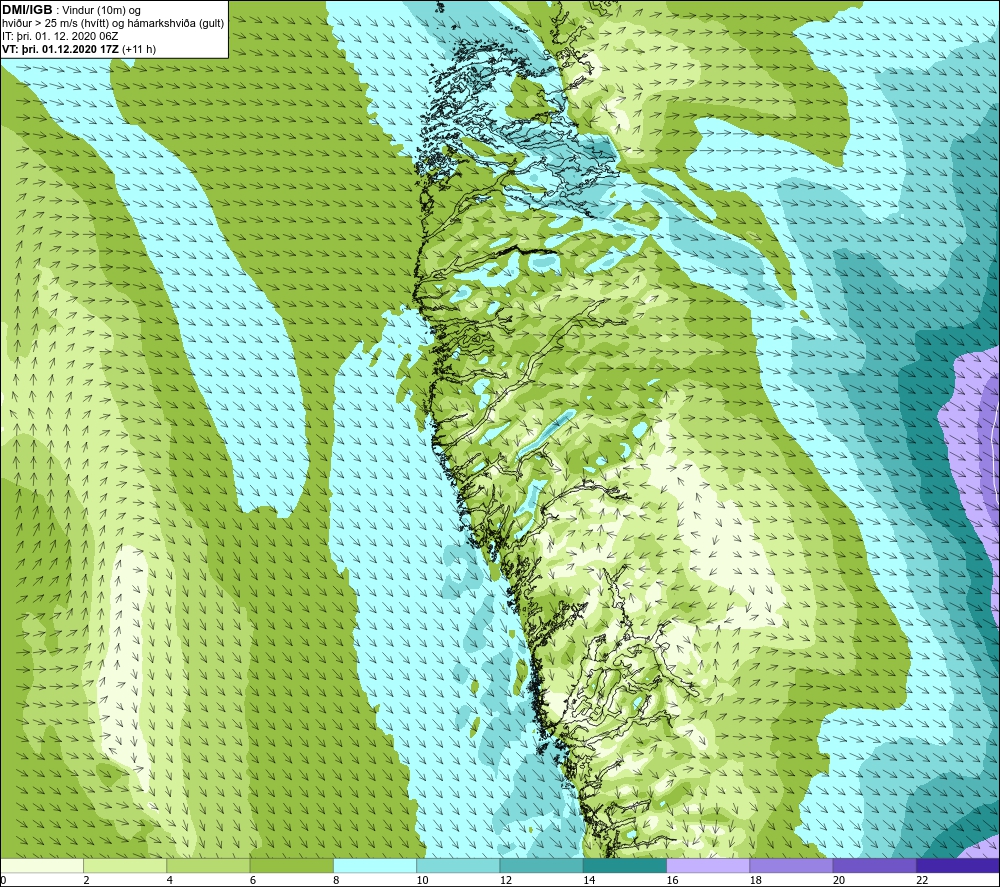The height and width of the screenshot is (887, 1000).
Task: Click the legend scale value "22"
Action: 922,880
